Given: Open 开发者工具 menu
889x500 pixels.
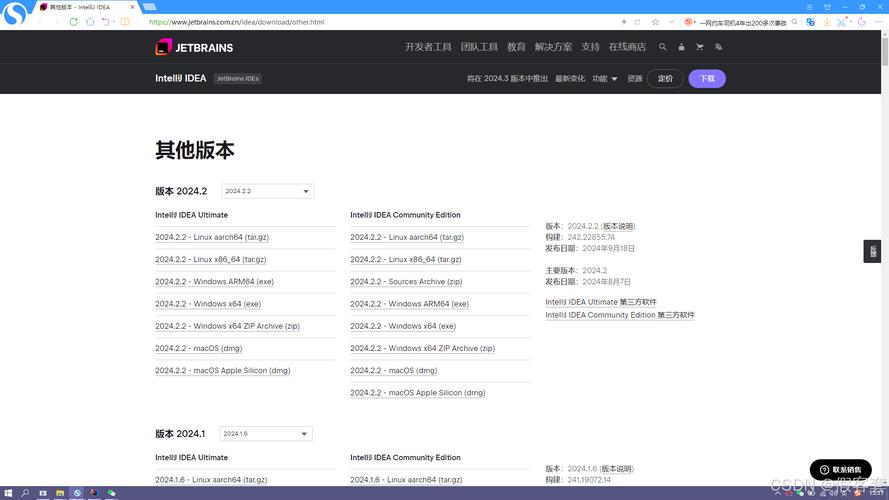Looking at the screenshot, I should pyautogui.click(x=428, y=47).
